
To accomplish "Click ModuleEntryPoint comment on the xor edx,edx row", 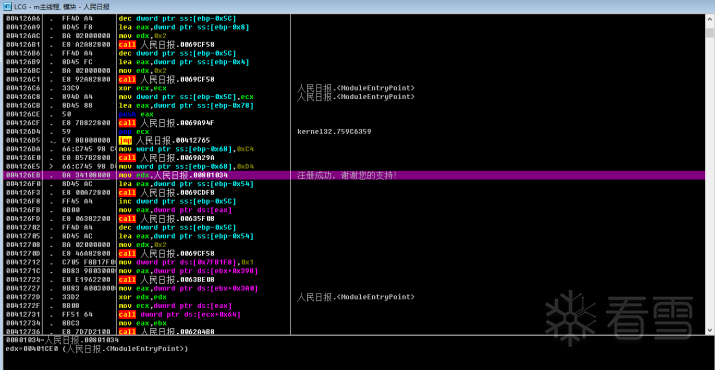I will coord(356,297).
